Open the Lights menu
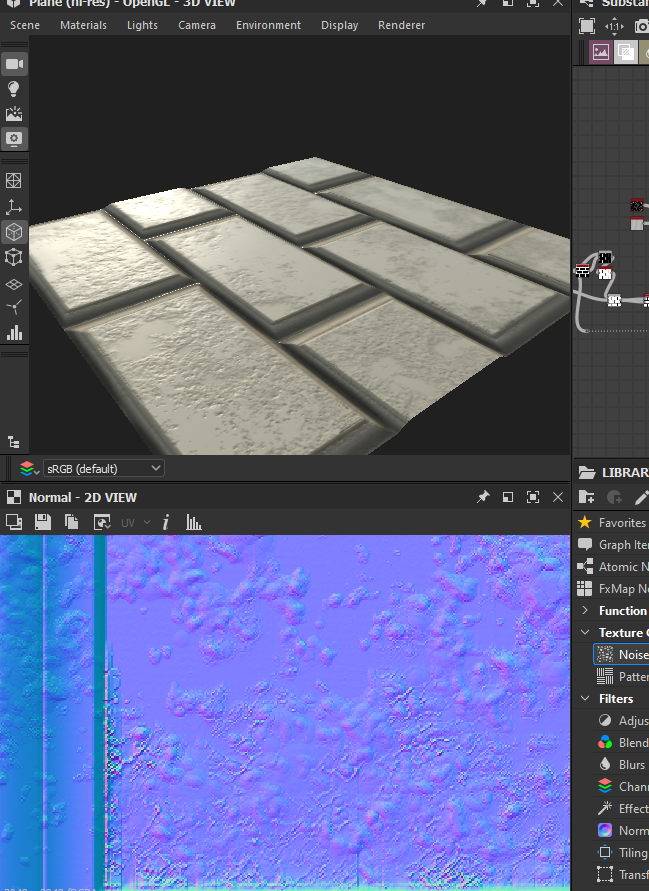This screenshot has height=891, width=649. tap(142, 25)
